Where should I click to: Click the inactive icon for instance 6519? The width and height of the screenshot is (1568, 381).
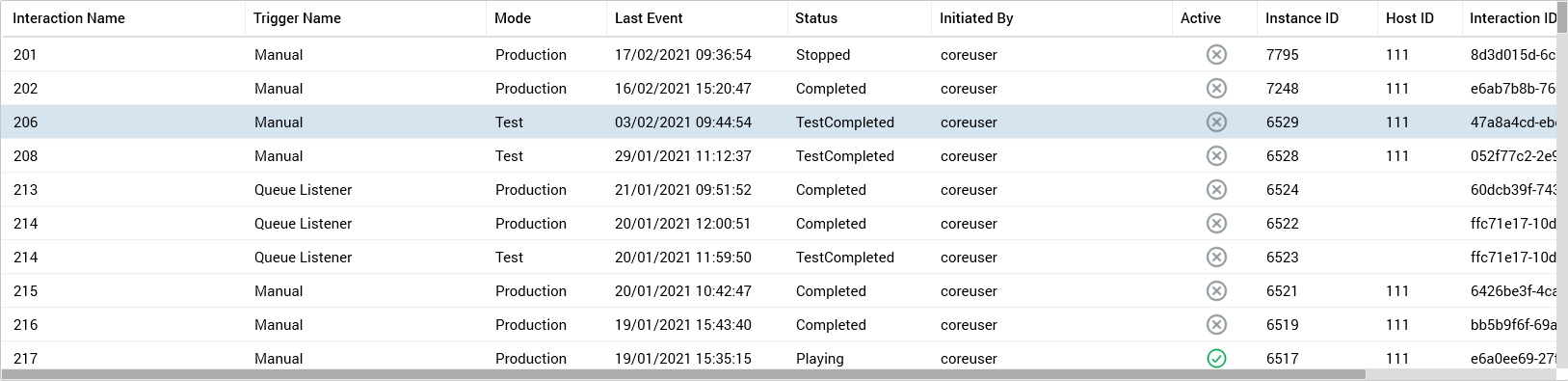[1216, 325]
